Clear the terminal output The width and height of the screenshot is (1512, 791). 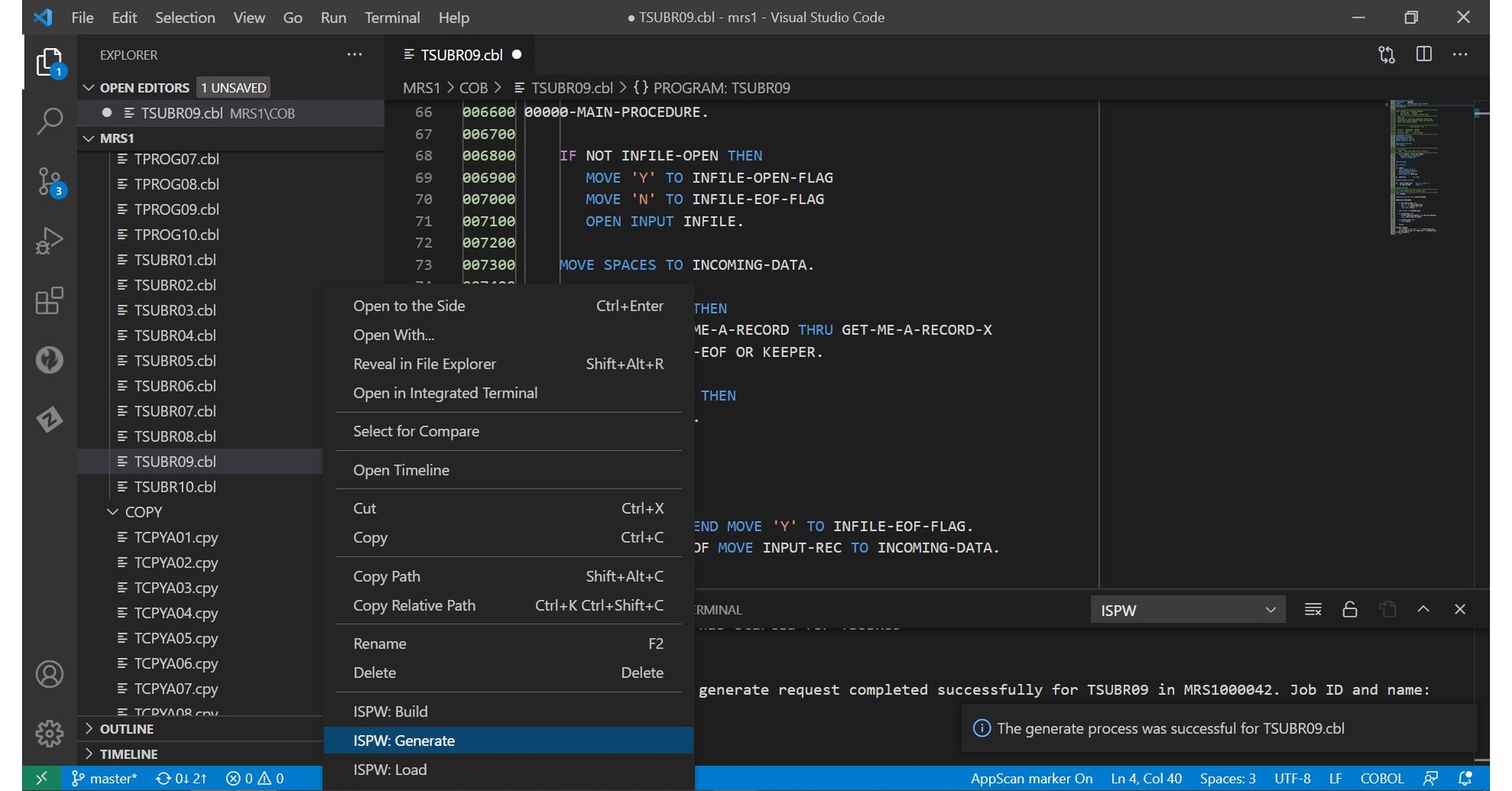[1313, 609]
